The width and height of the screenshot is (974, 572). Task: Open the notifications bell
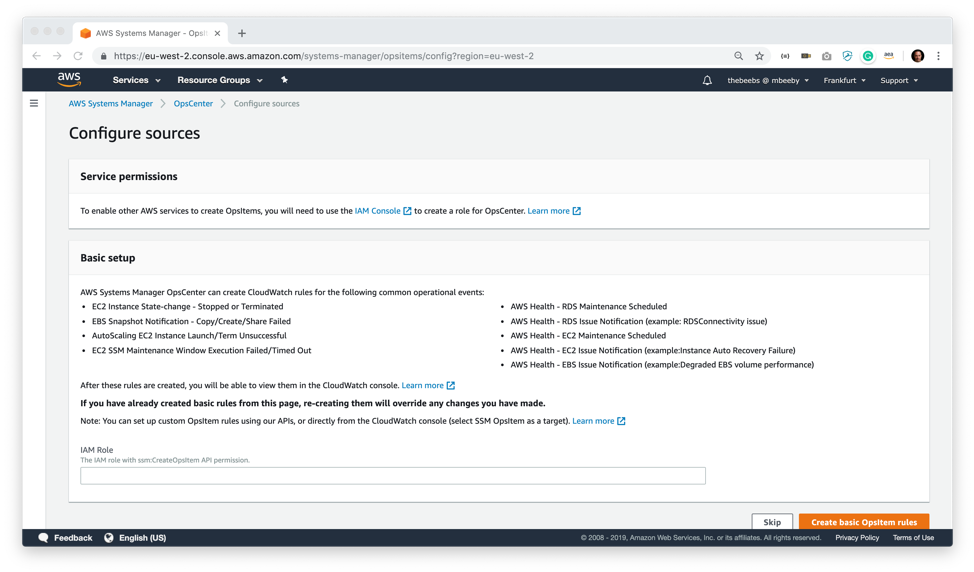point(707,80)
